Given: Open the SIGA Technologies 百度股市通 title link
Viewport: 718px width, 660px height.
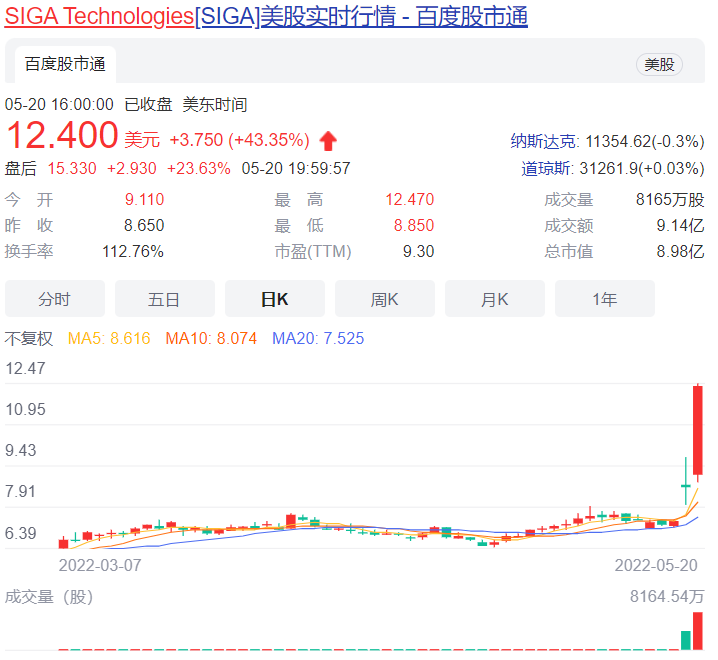Looking at the screenshot, I should click(x=266, y=16).
